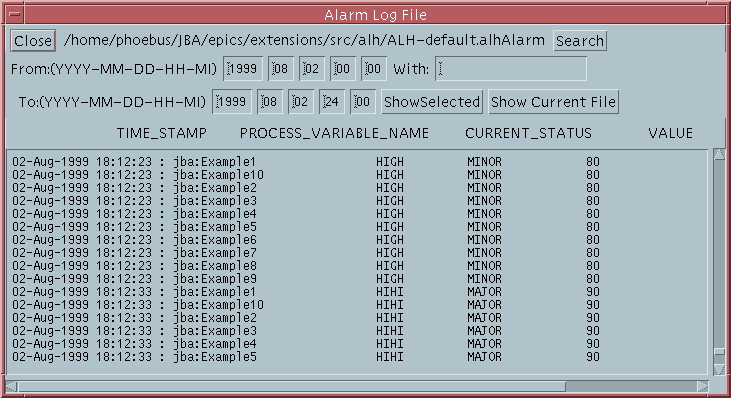Click the horizontal scrollbar right arrow
Image resolution: width=731 pixels, height=398 pixels.
[703, 386]
